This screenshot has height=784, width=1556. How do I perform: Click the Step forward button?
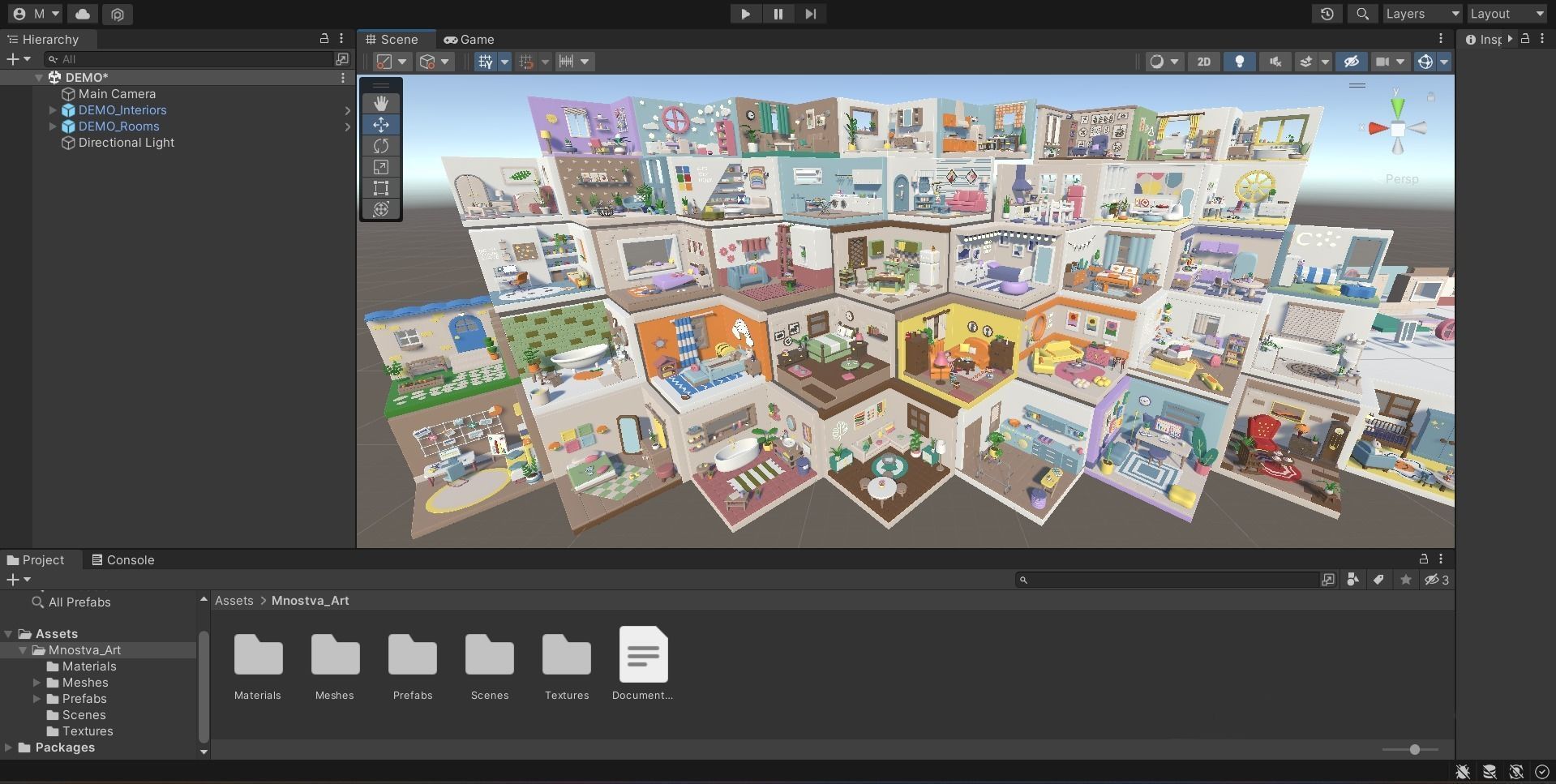(811, 14)
